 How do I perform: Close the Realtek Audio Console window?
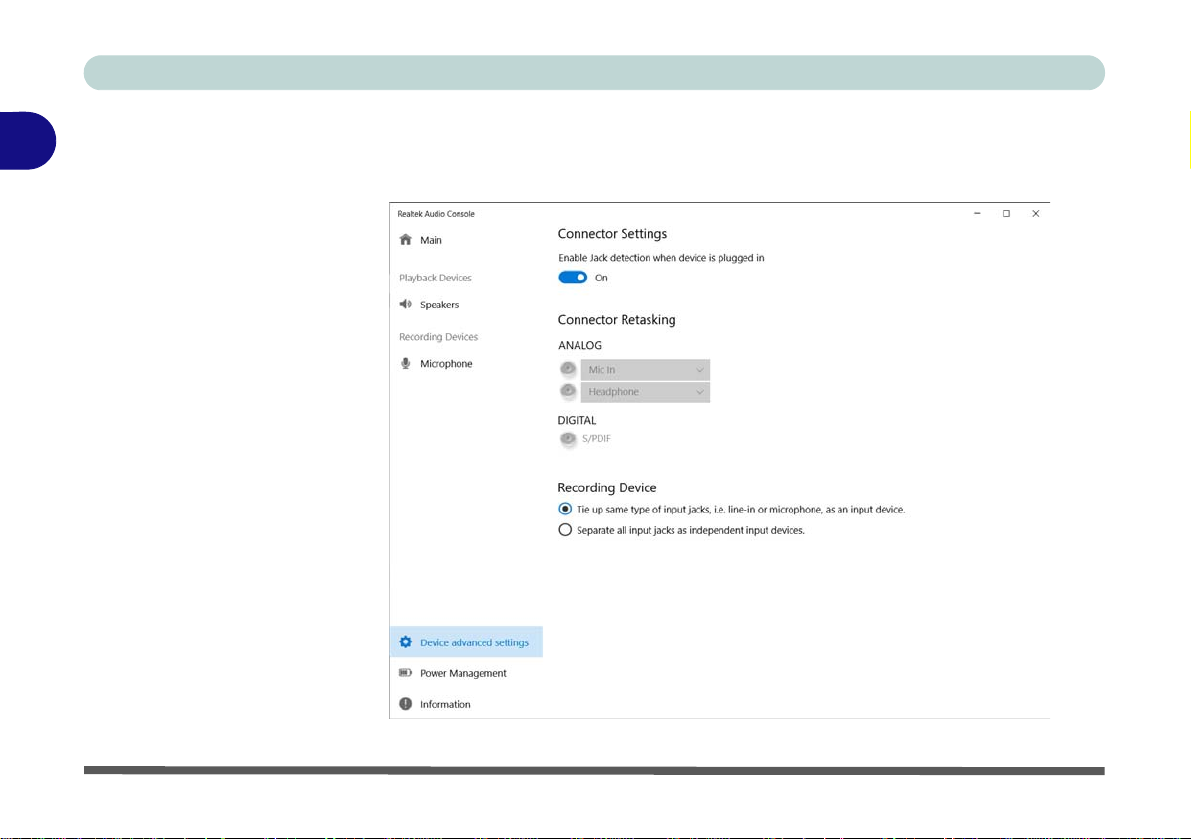coord(1035,213)
